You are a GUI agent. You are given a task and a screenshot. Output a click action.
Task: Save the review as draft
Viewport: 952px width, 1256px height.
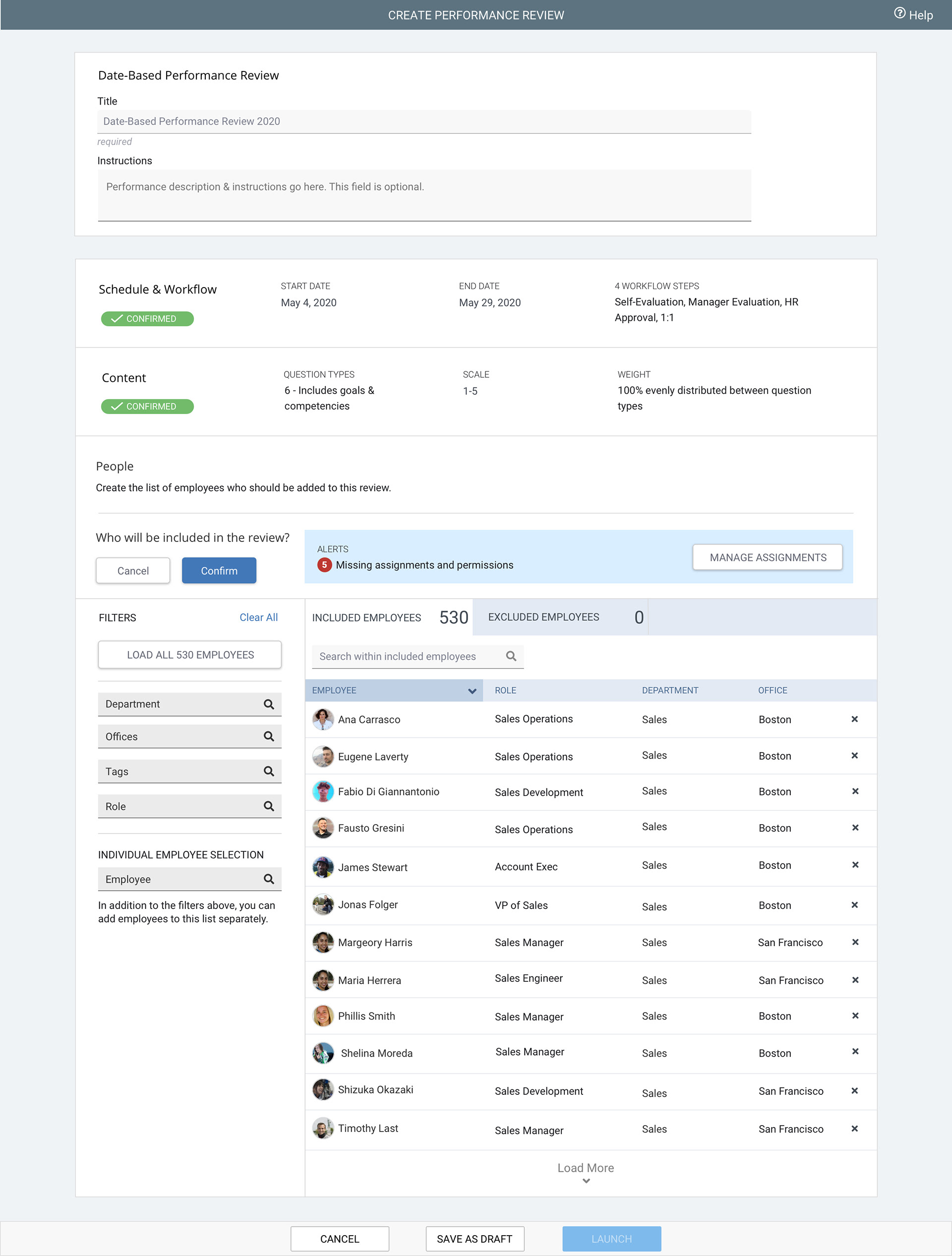coord(475,1239)
